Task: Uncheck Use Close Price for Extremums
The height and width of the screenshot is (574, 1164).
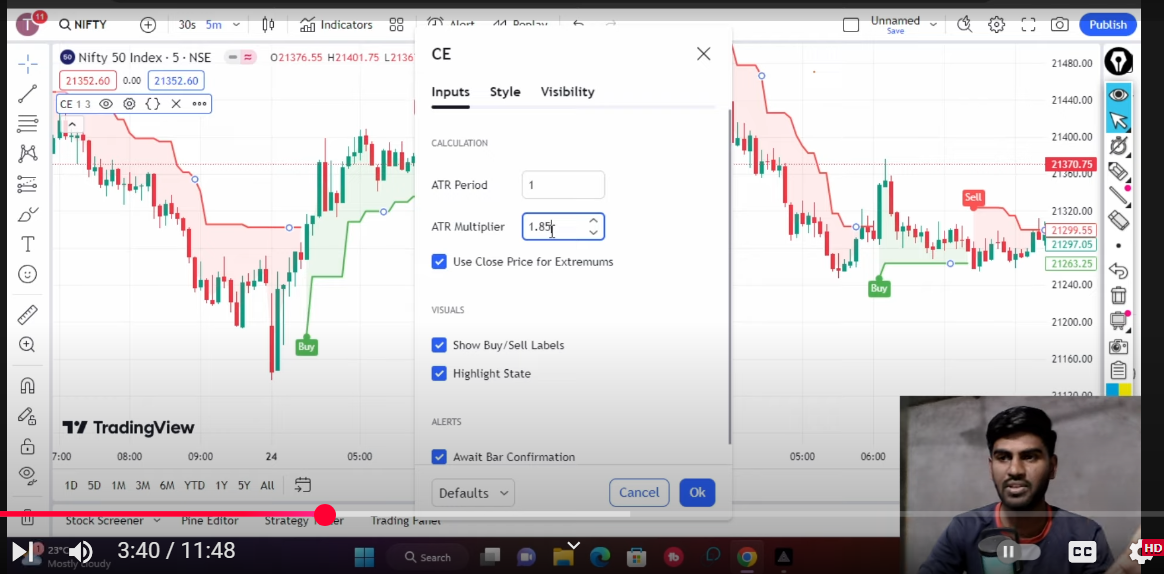Action: click(x=439, y=261)
